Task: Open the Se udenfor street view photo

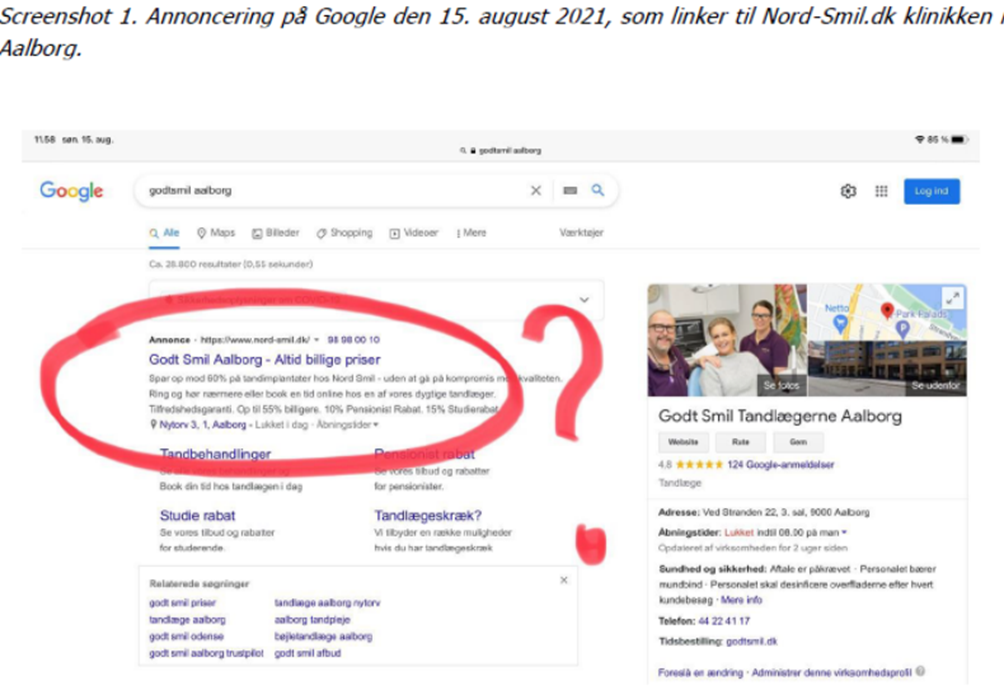Action: [887, 369]
